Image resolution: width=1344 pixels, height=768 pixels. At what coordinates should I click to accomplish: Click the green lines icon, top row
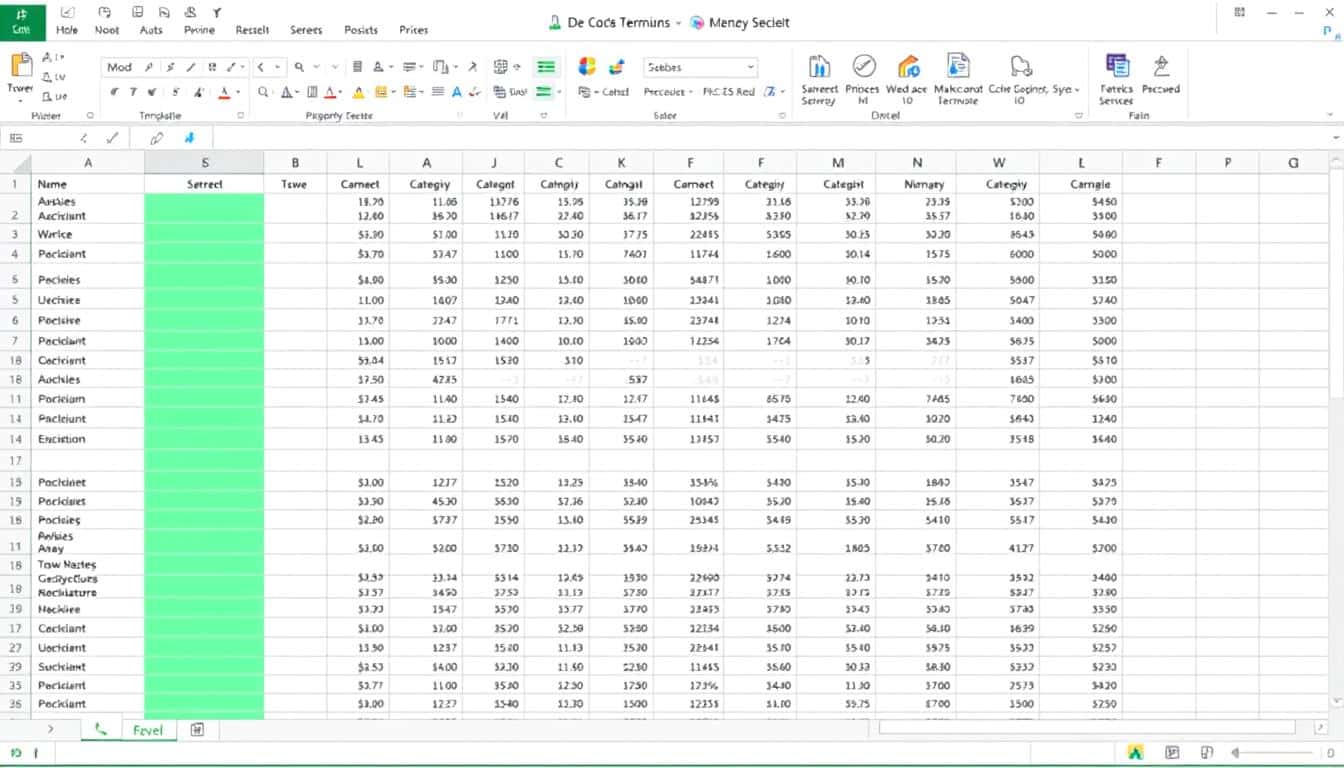[546, 67]
